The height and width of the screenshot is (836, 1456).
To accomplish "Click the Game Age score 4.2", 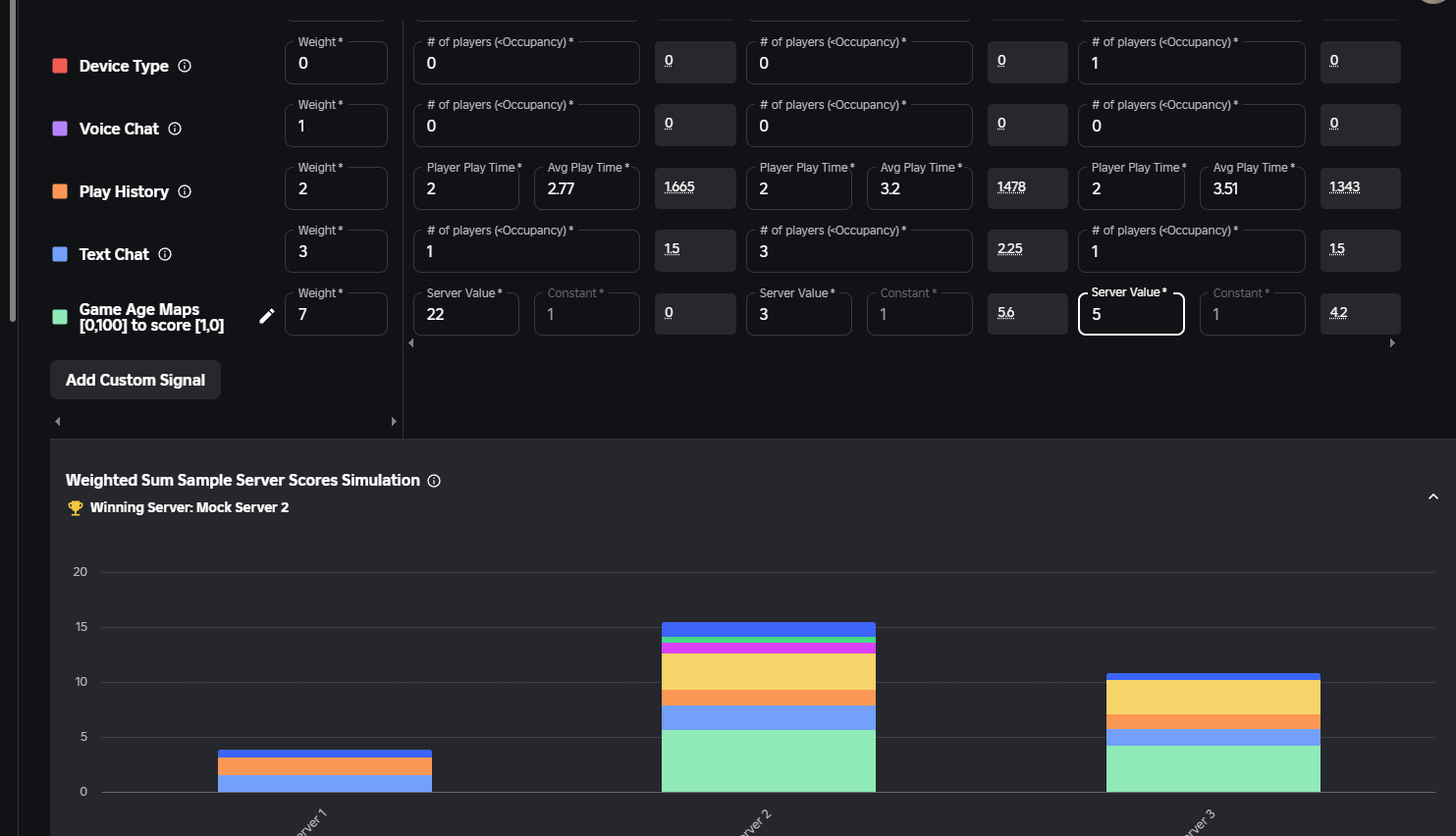I will [1338, 313].
